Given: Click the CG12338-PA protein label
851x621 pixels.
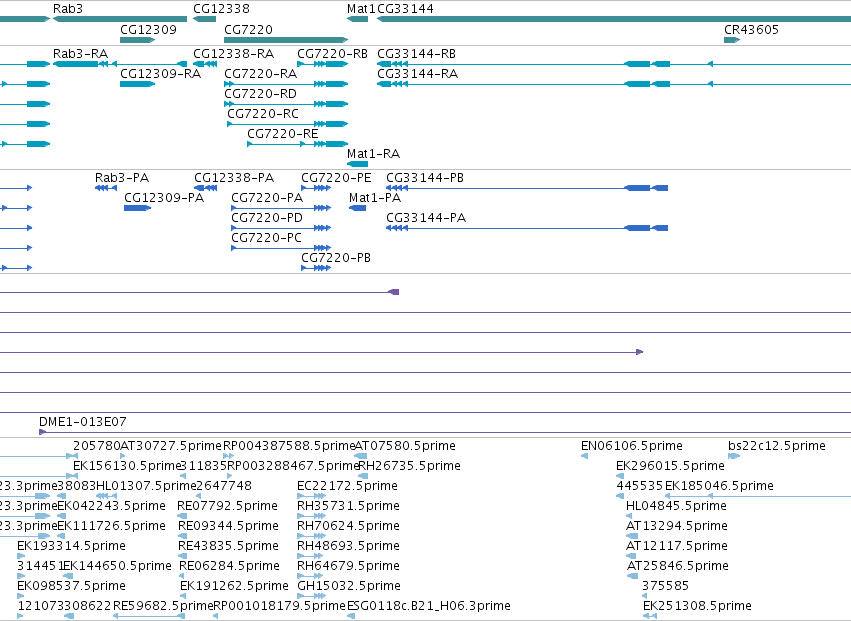Looking at the screenshot, I should coord(234,178).
